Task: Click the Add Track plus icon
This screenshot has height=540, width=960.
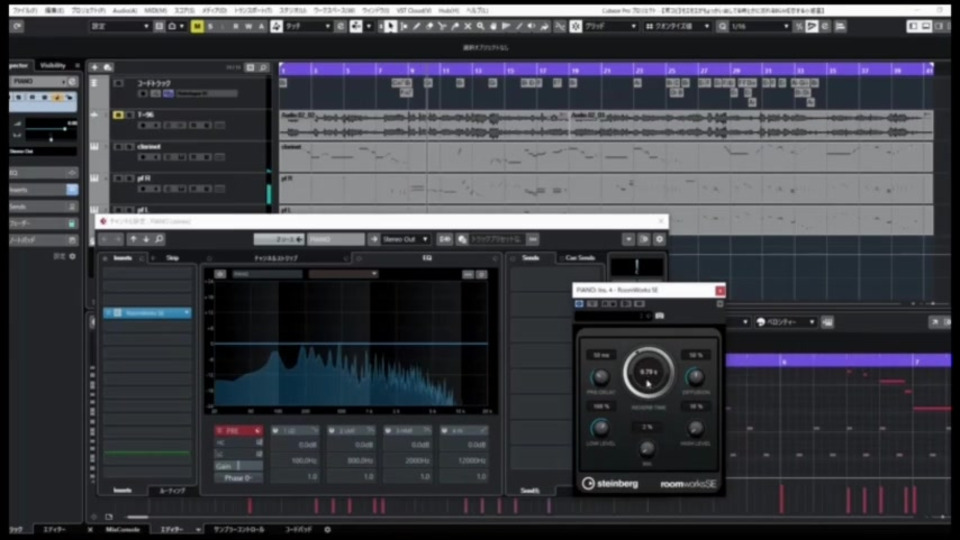Action: click(94, 67)
